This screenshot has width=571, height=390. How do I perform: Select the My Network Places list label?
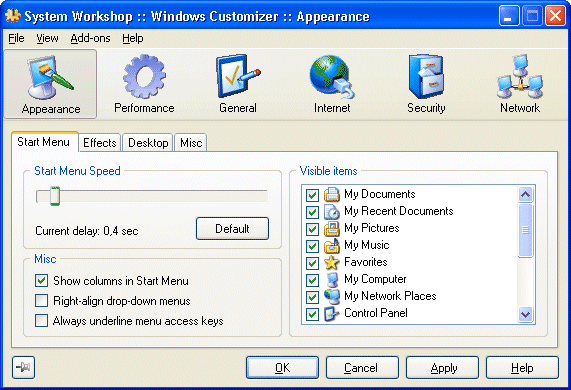[x=390, y=296]
